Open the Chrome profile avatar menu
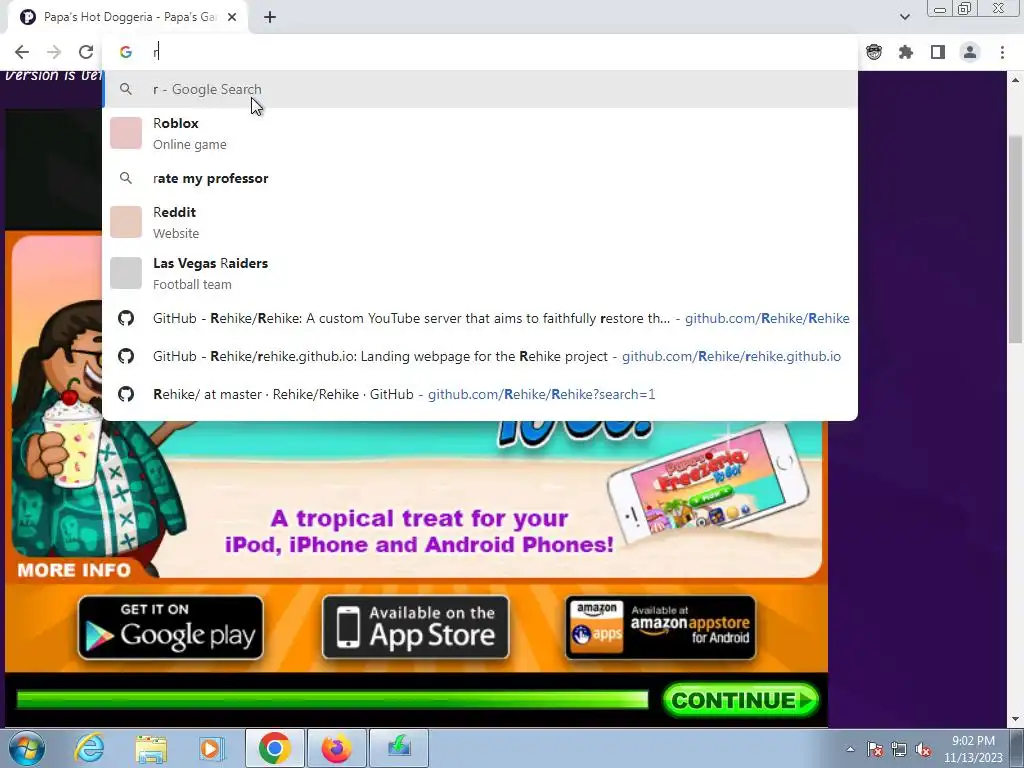 [970, 52]
